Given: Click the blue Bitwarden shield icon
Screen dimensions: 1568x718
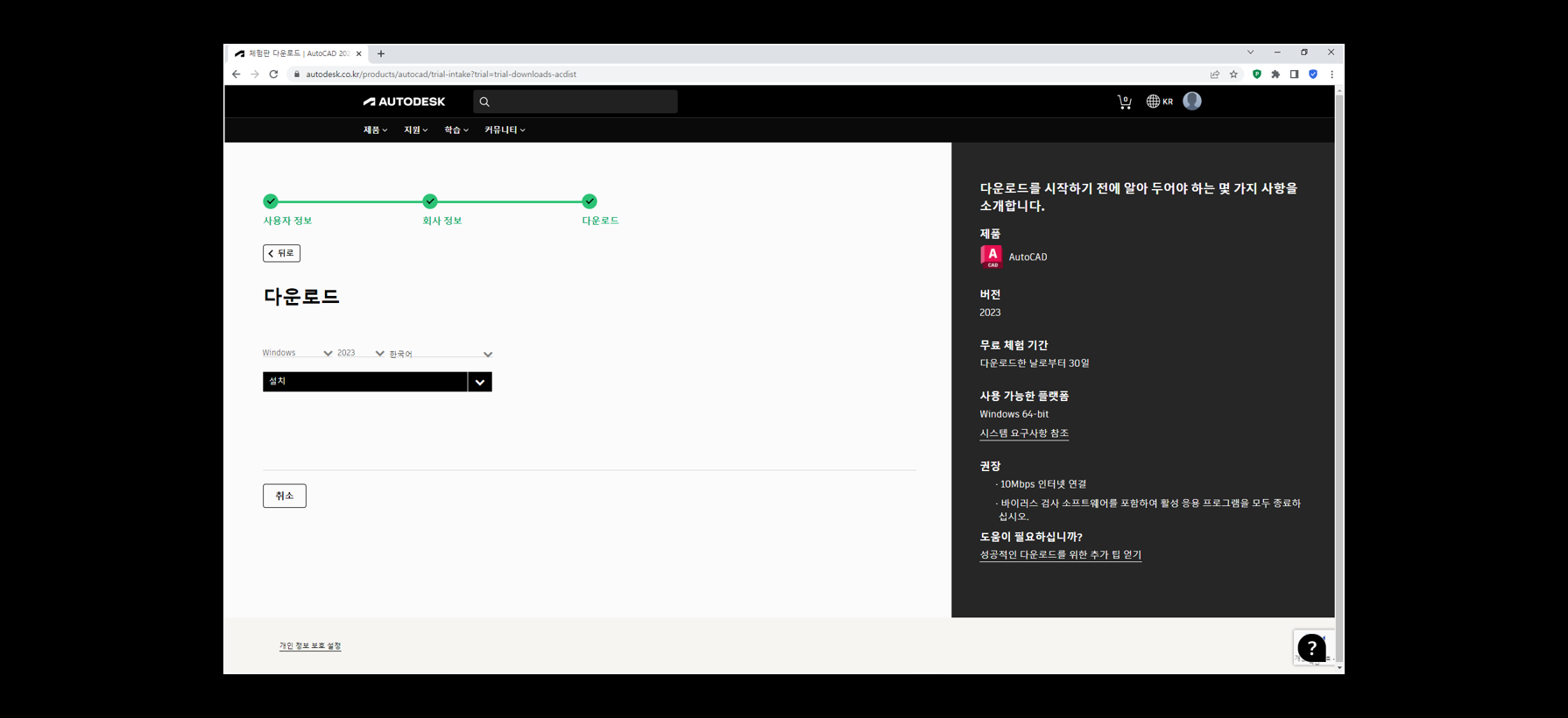Looking at the screenshot, I should point(1313,74).
